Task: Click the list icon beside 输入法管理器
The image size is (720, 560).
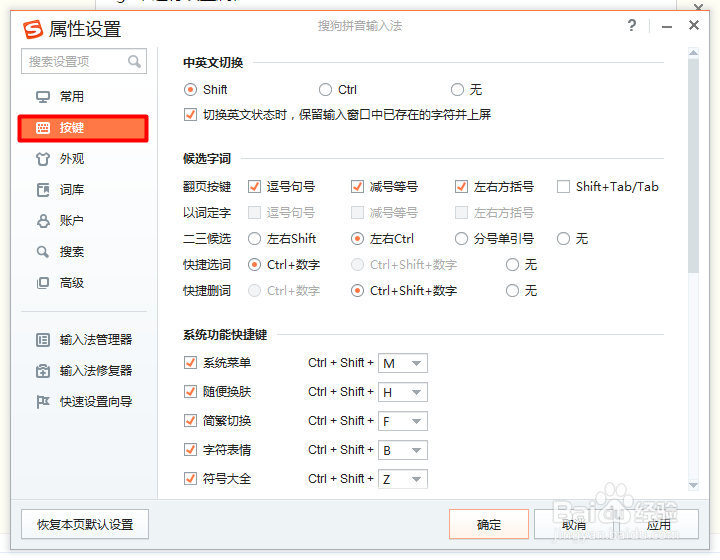Action: [x=43, y=340]
